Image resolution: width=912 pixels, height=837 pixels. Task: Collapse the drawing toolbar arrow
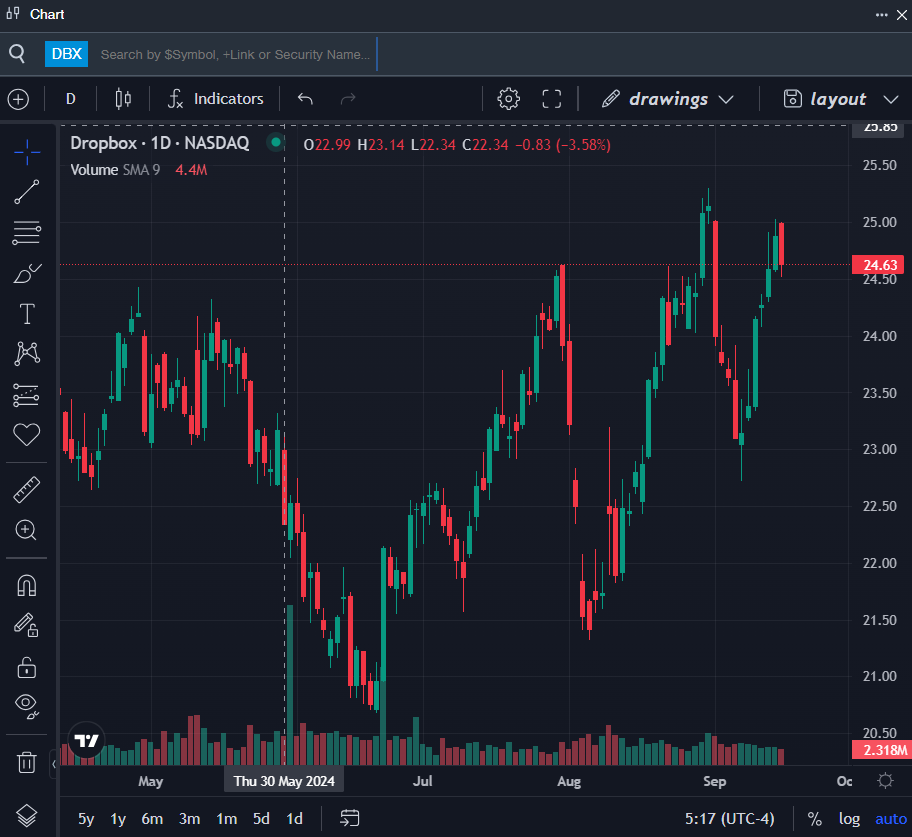54,764
